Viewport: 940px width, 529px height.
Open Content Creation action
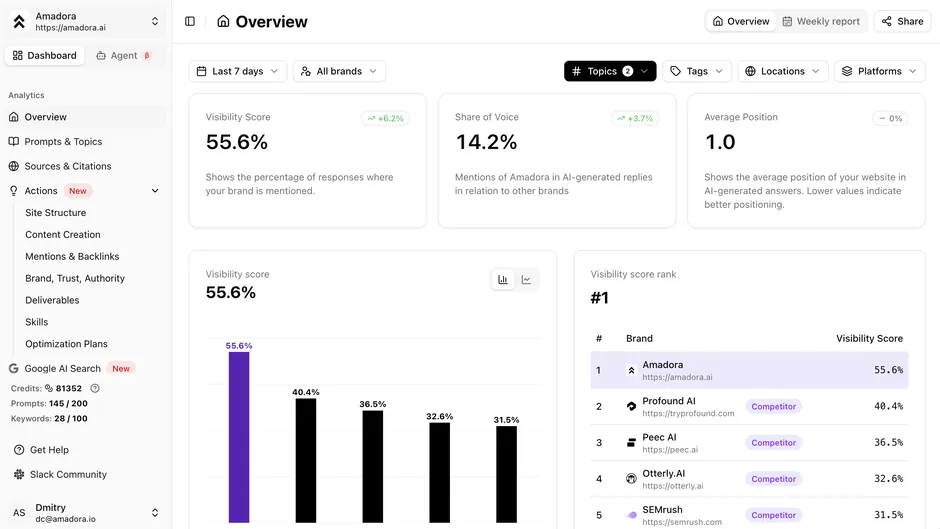tap(63, 235)
